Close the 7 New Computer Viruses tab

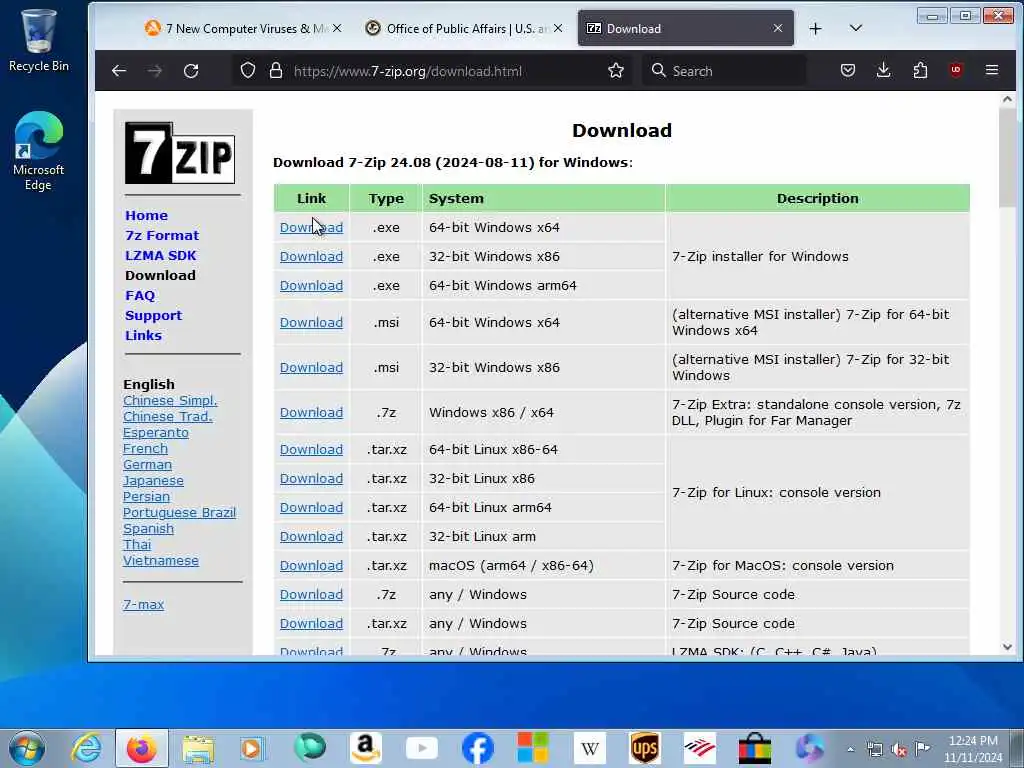(x=337, y=28)
